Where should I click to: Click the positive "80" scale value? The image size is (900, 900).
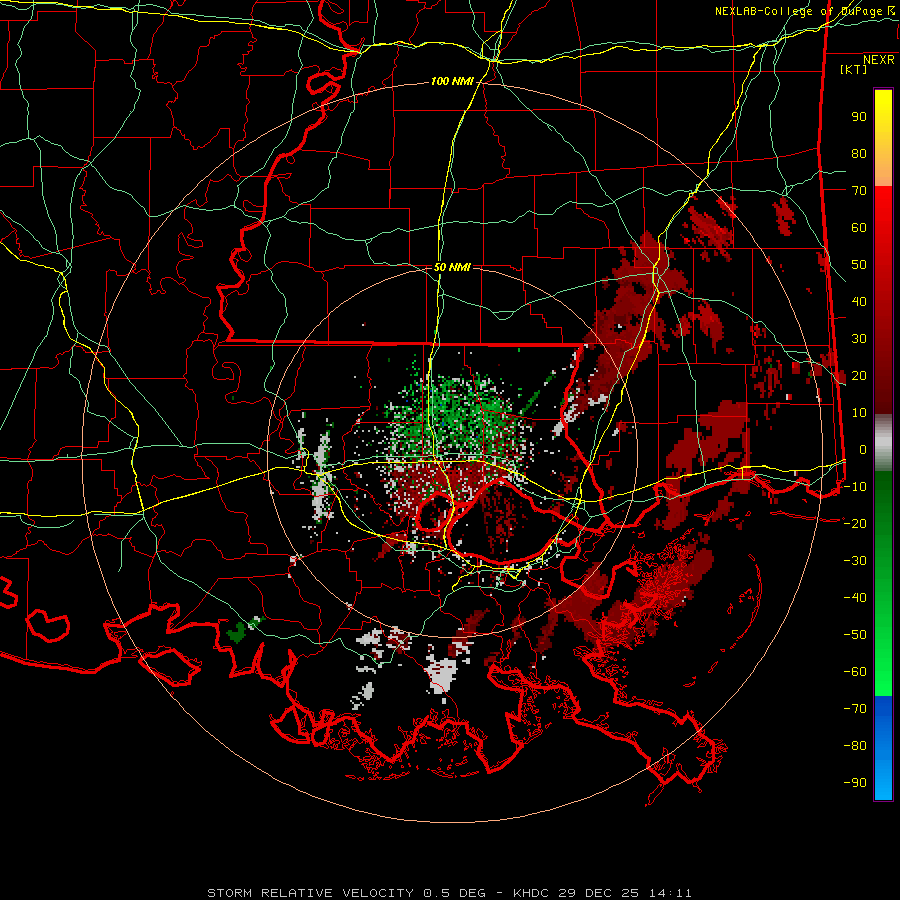tap(859, 153)
